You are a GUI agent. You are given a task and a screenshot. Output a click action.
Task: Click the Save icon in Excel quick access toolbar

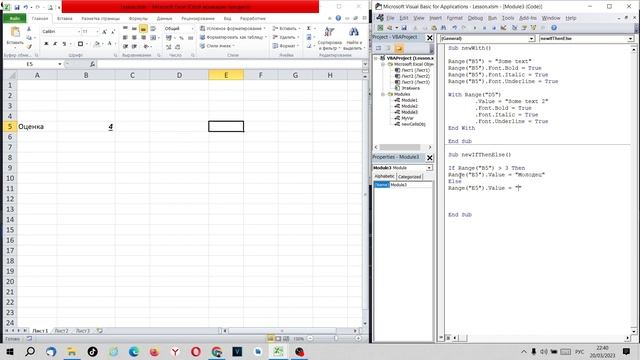(x=17, y=7)
